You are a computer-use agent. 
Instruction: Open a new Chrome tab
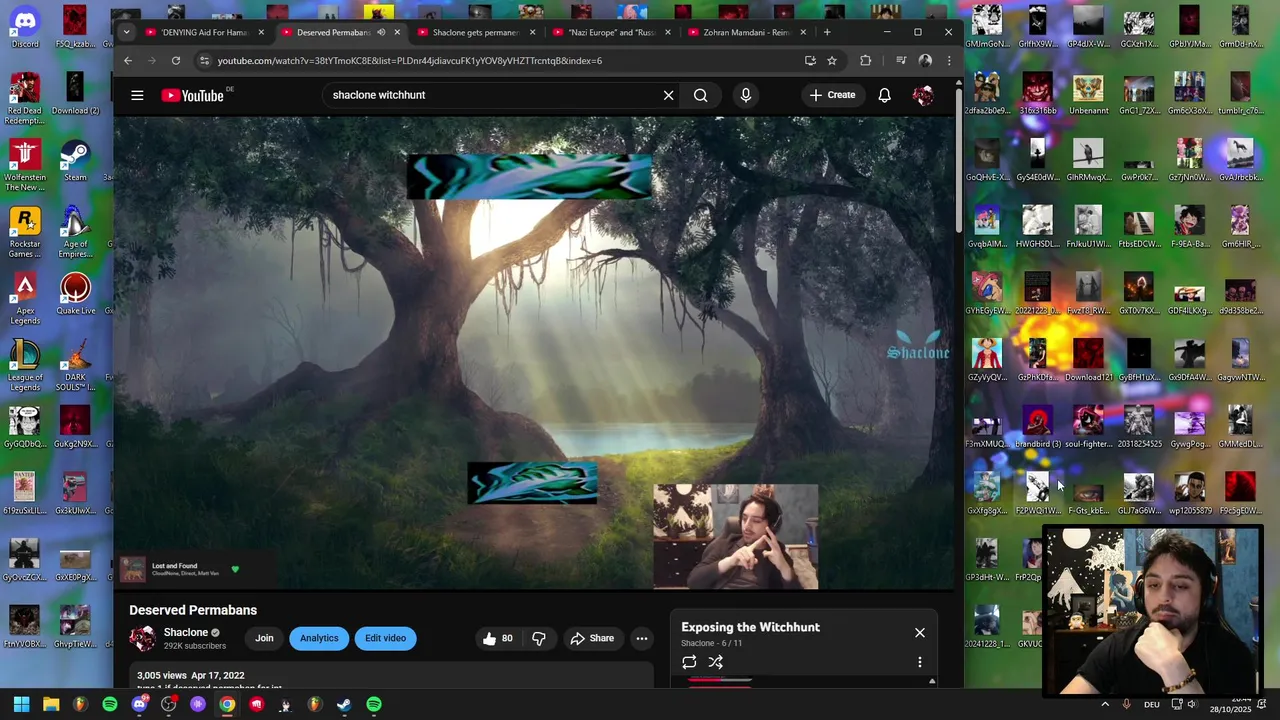[x=826, y=32]
